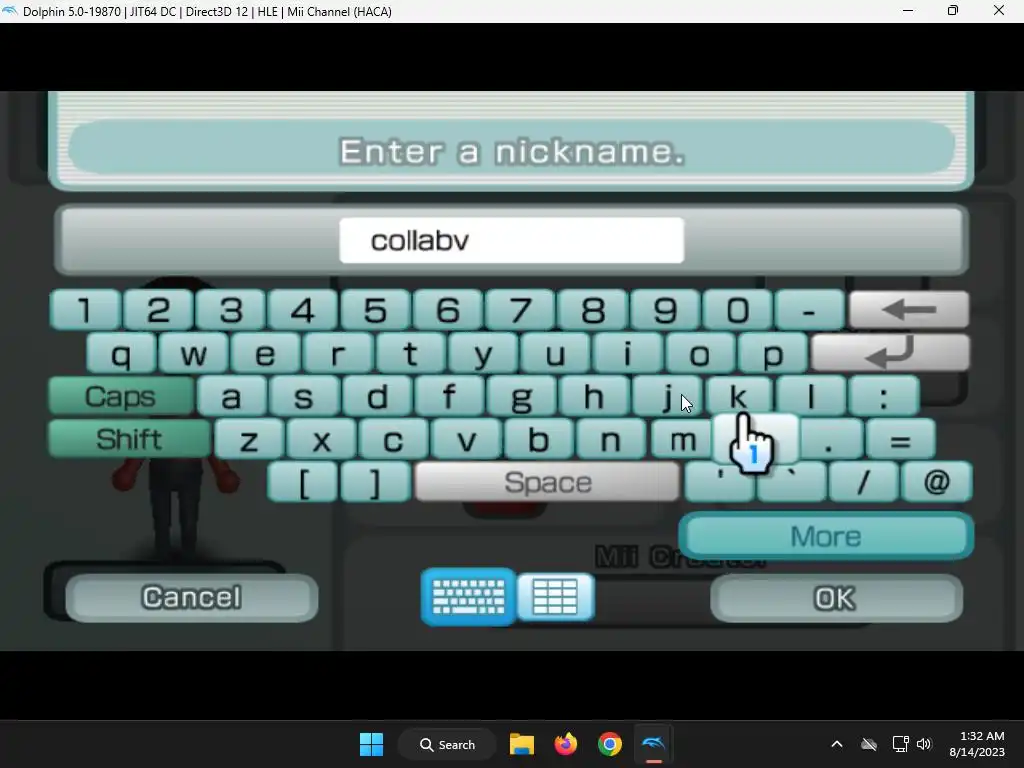Hit the o key
Screen dimensions: 1024x768
pos(700,353)
